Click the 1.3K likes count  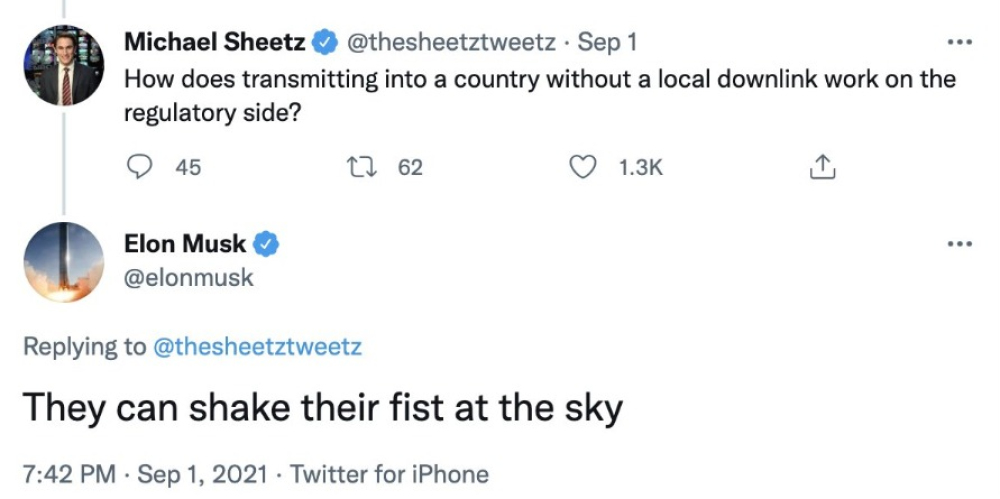(x=641, y=168)
